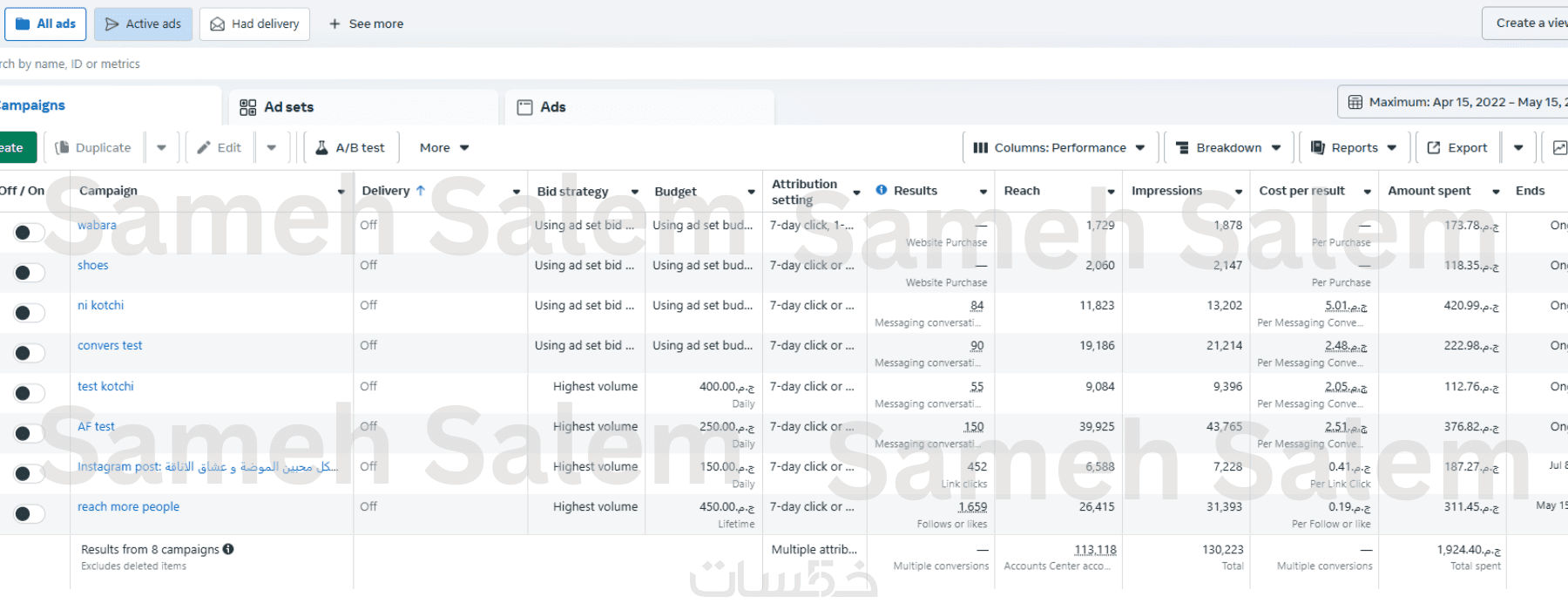This screenshot has height=610, width=1568.
Task: Open the convers test campaign link
Action: [x=110, y=345]
